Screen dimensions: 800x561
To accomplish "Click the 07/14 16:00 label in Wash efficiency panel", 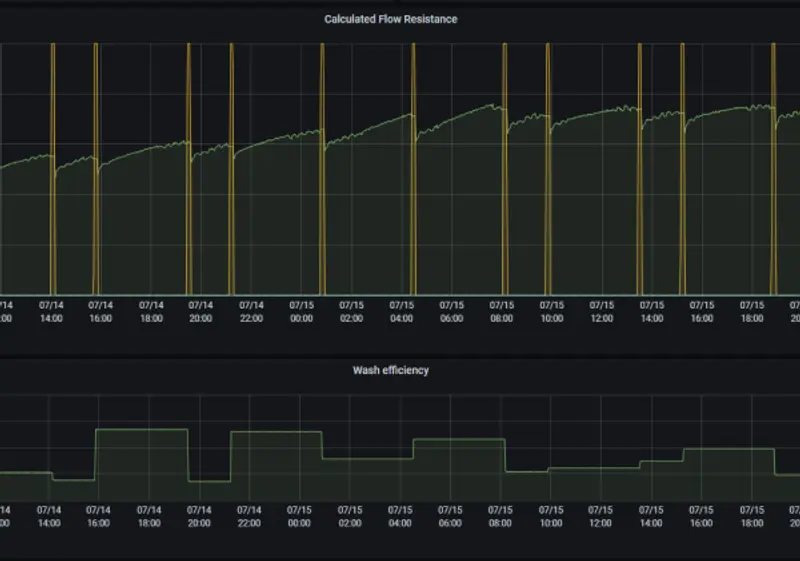I will point(98,516).
